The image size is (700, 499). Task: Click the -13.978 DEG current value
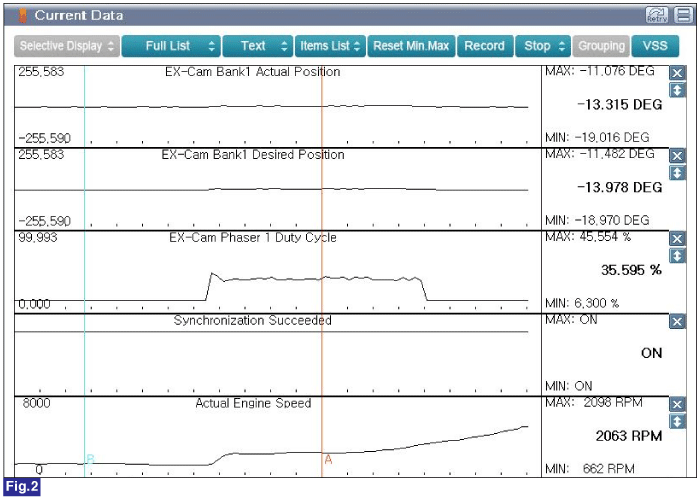click(620, 187)
